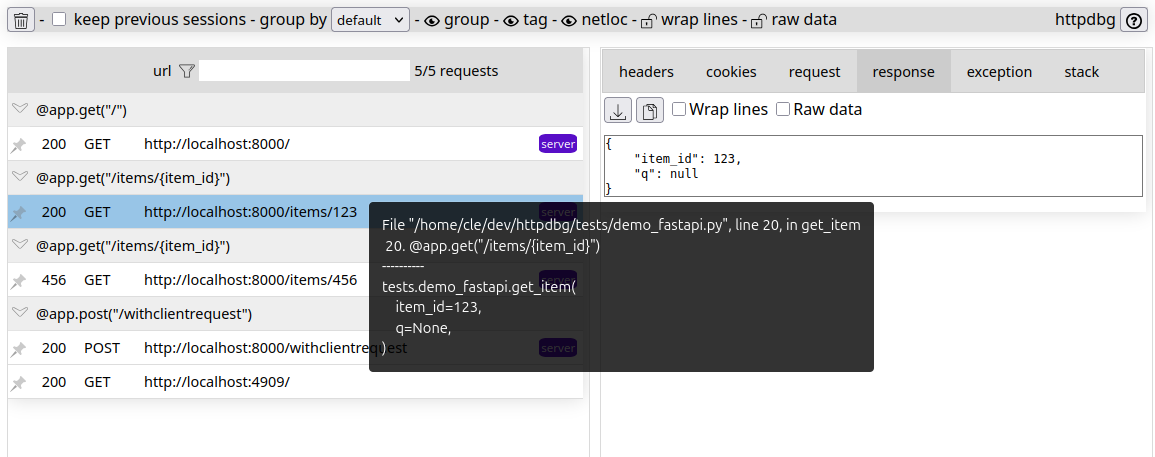
Task: Switch to the request tab
Action: click(x=814, y=71)
